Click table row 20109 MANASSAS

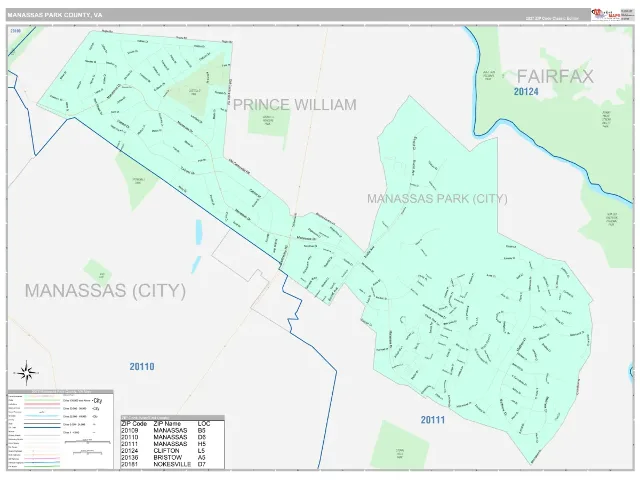click(x=172, y=431)
